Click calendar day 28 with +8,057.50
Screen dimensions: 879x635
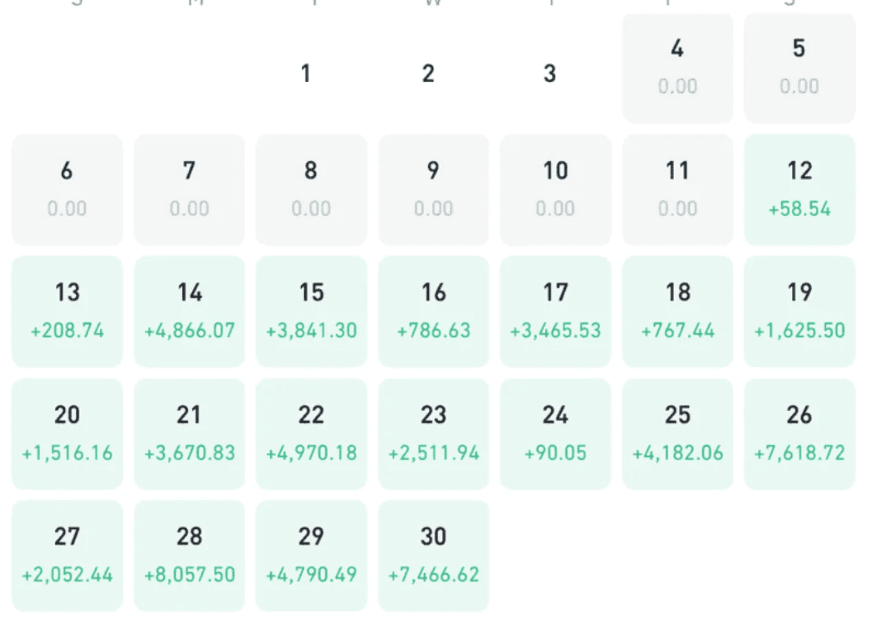pyautogui.click(x=189, y=556)
